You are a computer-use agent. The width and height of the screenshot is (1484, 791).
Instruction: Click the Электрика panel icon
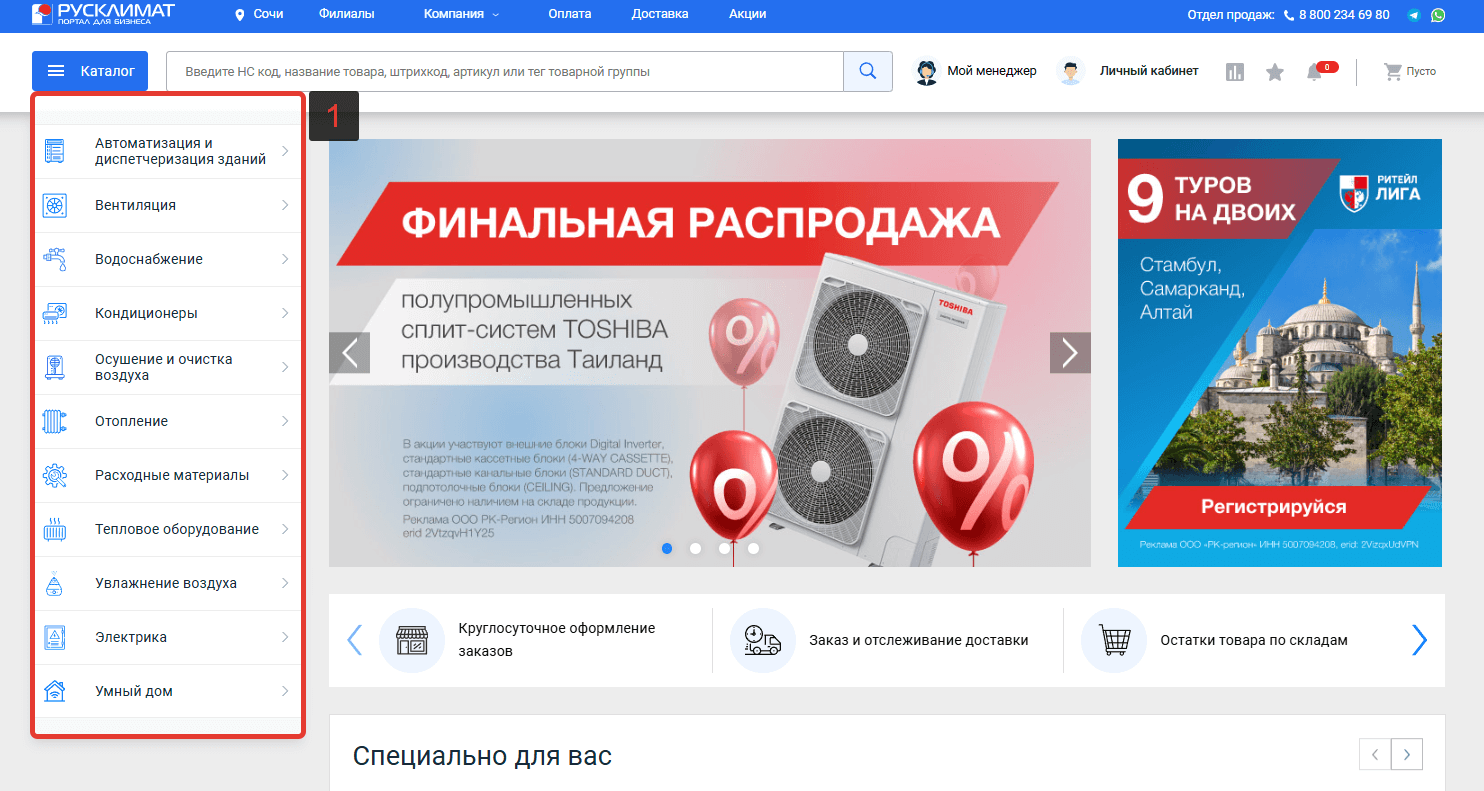click(54, 637)
